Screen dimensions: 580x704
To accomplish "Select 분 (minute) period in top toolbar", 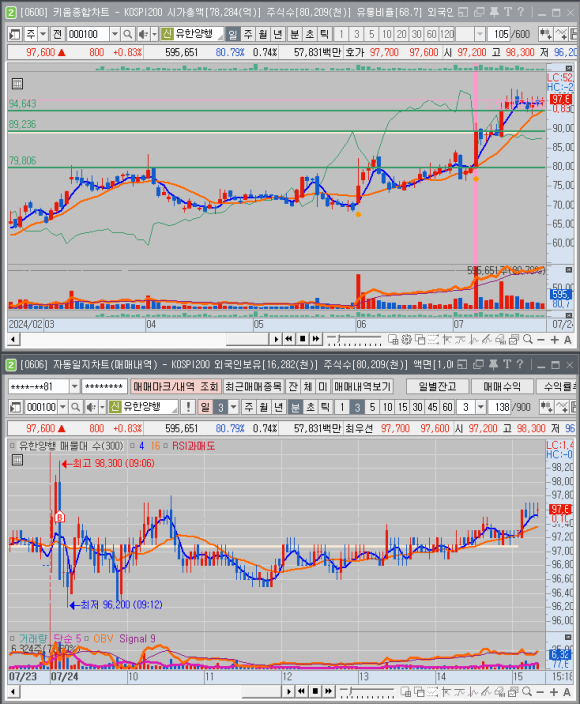I will click(x=294, y=34).
